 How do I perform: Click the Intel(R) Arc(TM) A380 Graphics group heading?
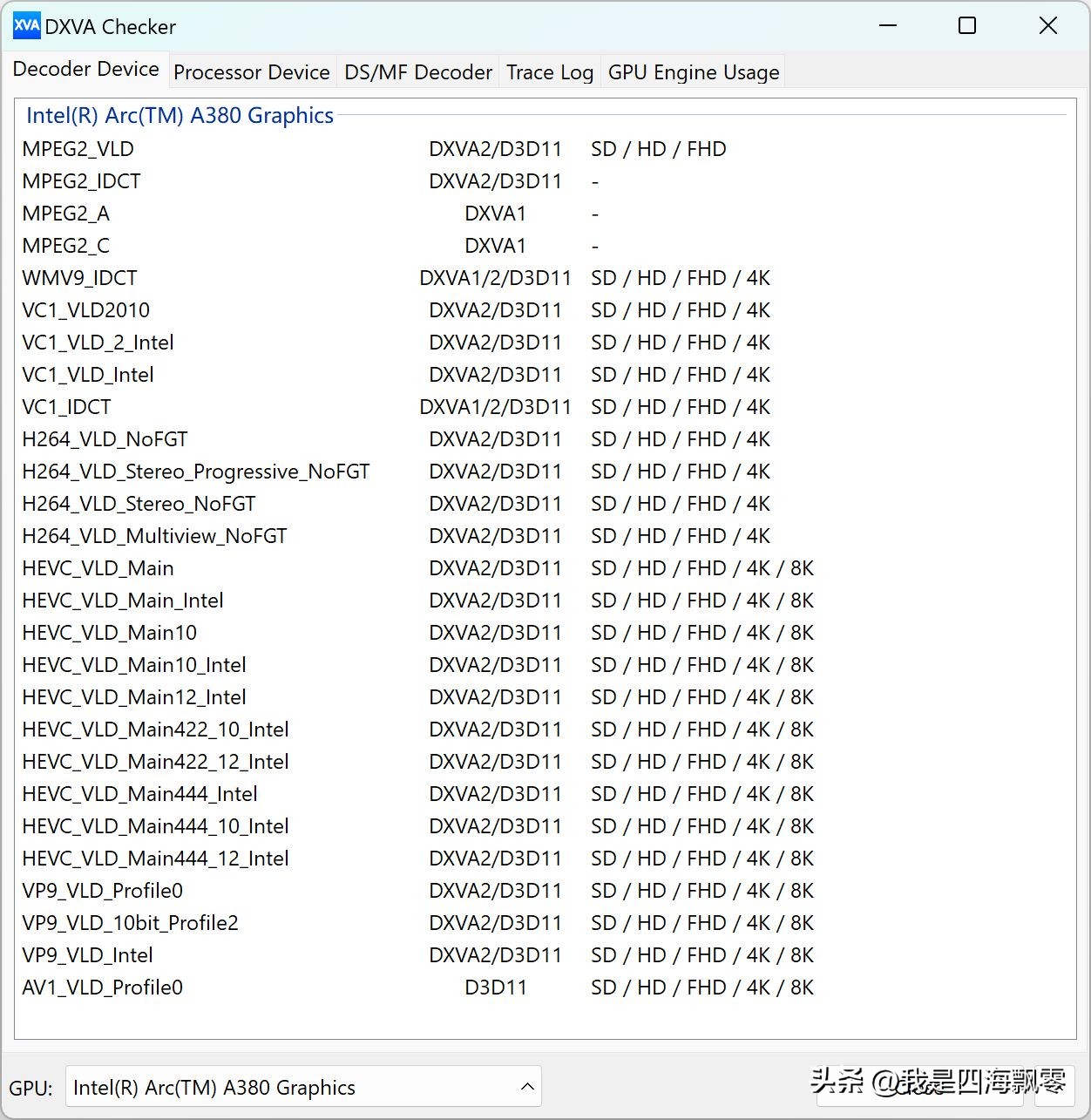tap(180, 115)
